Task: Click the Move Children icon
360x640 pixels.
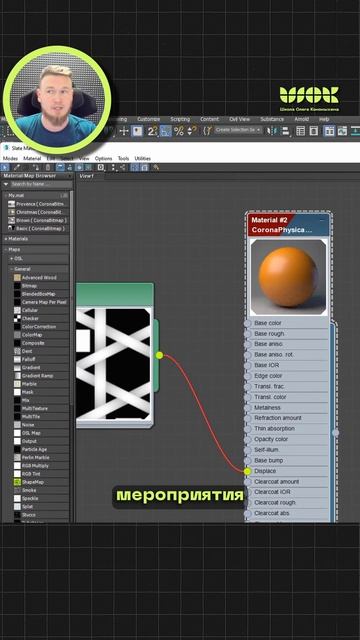Action: pyautogui.click(x=60, y=167)
